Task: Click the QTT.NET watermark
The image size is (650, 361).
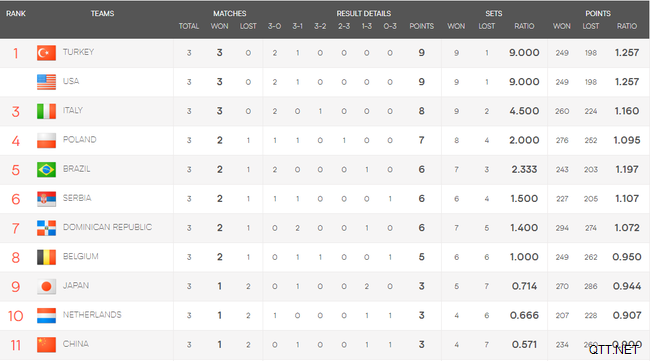Action: [614, 350]
